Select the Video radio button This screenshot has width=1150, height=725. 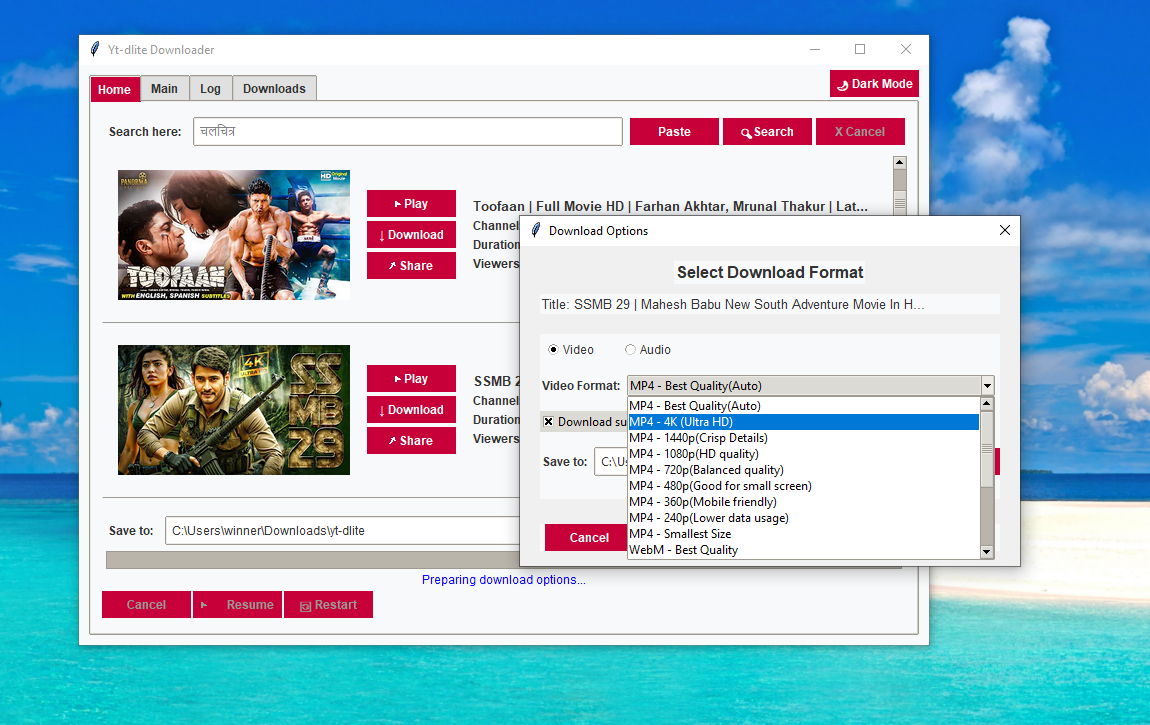pyautogui.click(x=554, y=350)
